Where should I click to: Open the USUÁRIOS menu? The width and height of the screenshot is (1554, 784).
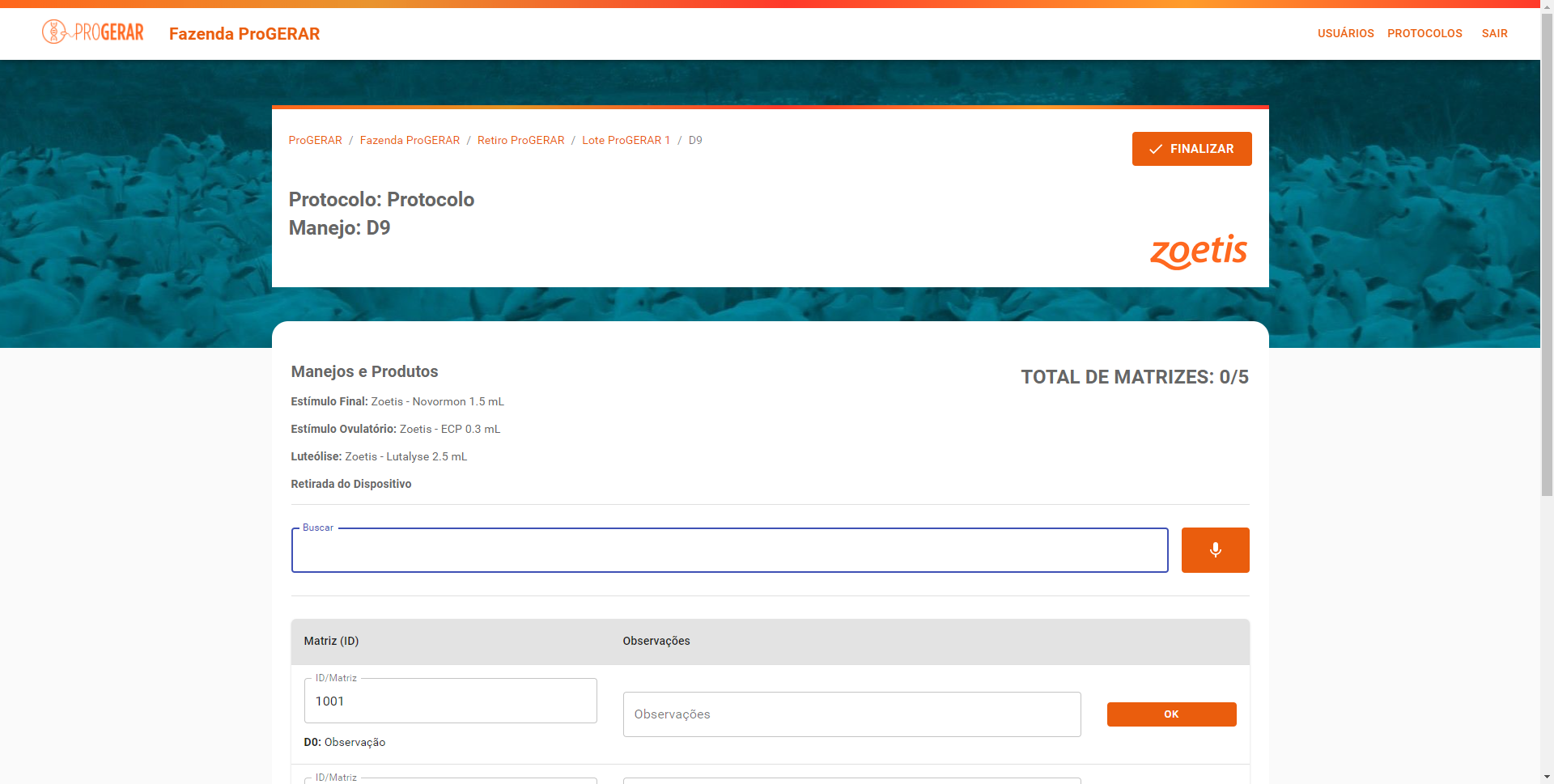[x=1345, y=33]
